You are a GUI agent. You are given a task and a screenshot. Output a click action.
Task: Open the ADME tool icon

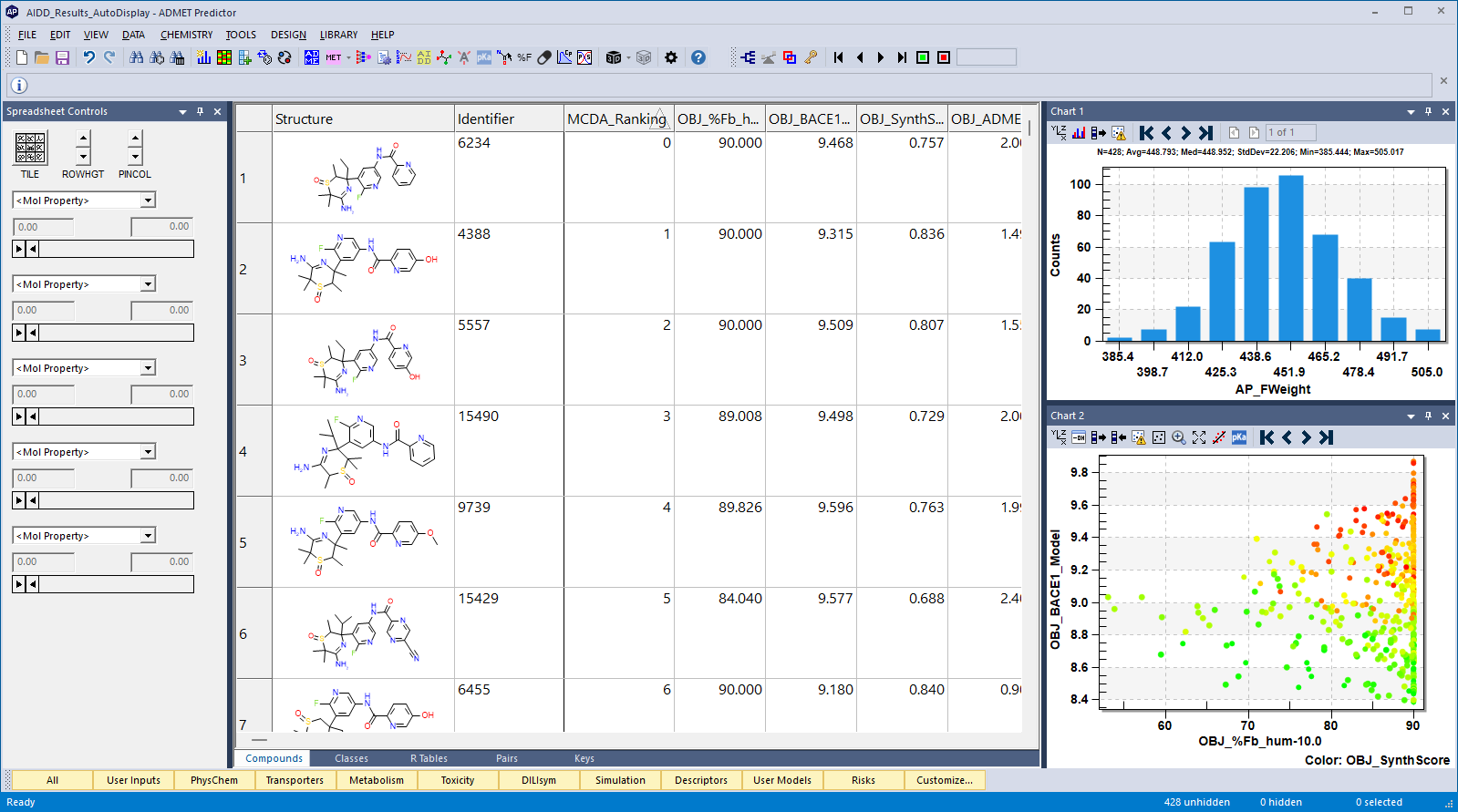[311, 57]
